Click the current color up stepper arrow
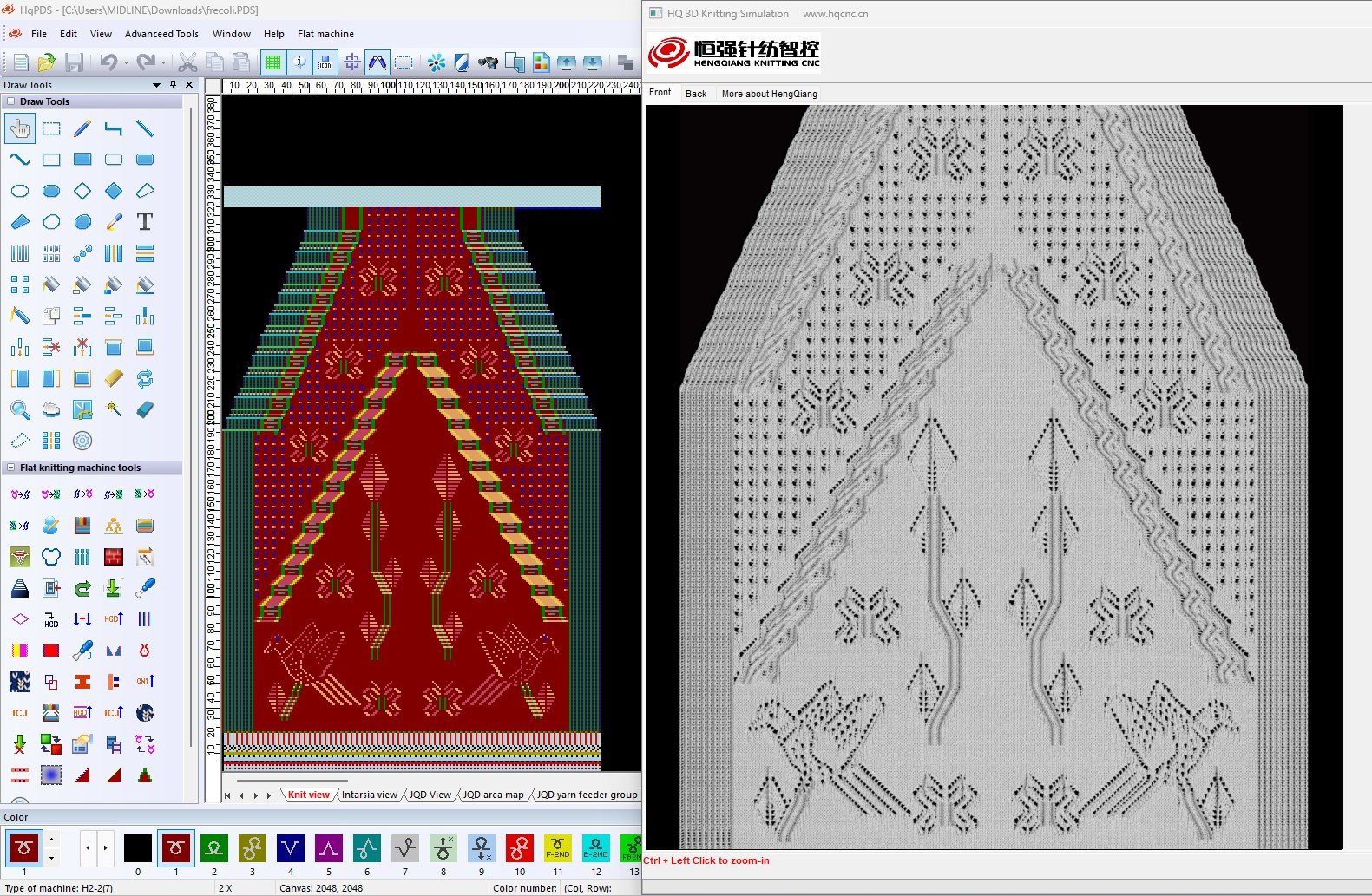Viewport: 1372px width, 896px height. [52, 840]
